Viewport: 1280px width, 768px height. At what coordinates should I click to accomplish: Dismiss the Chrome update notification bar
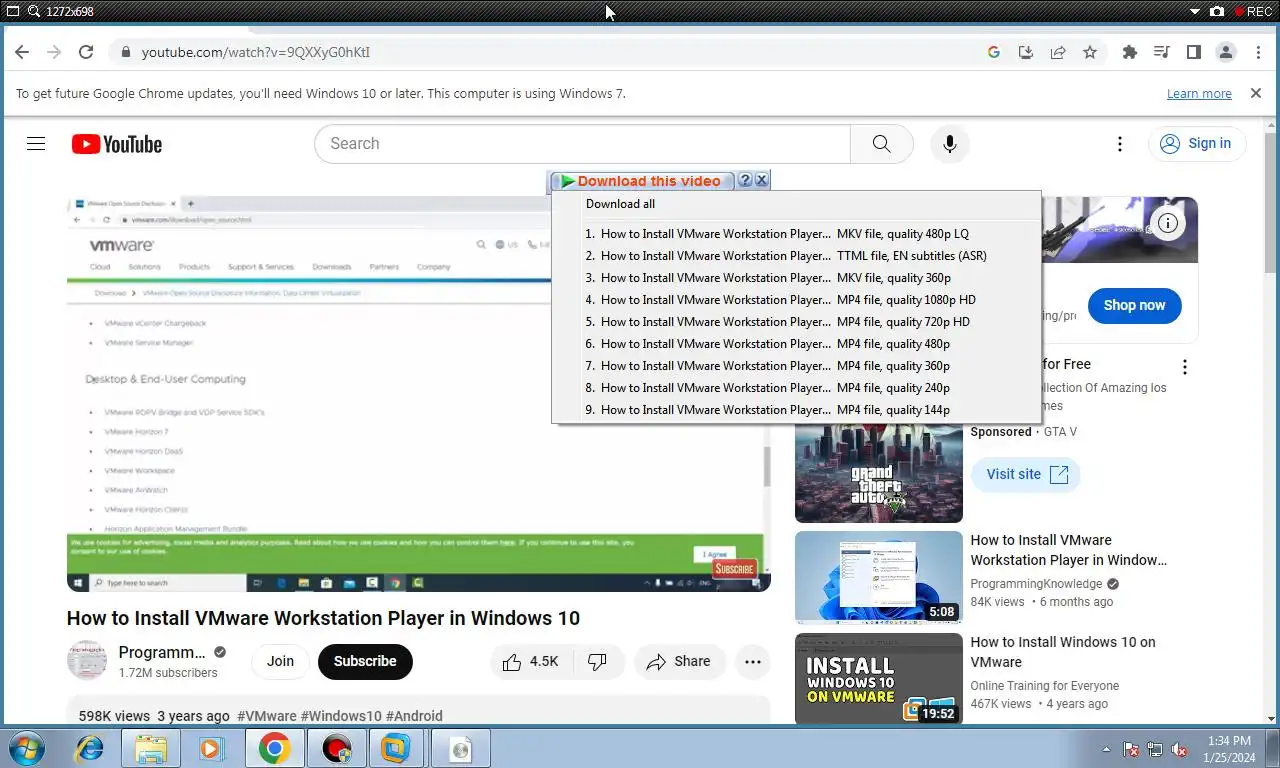1256,93
